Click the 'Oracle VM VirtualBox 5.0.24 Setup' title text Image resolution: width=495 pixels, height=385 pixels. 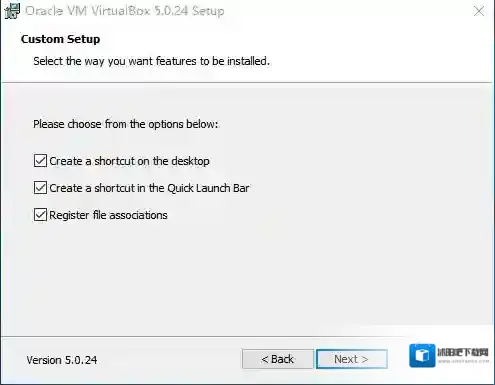coord(125,11)
